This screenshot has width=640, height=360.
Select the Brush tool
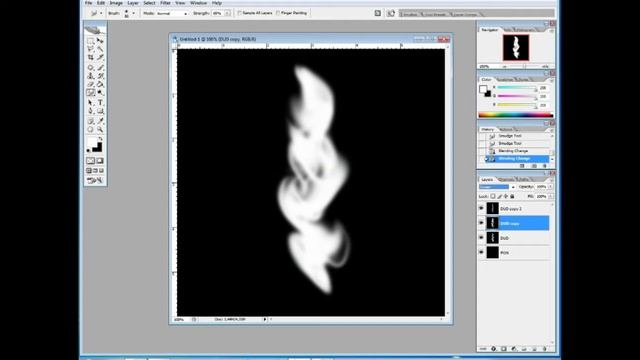click(100, 67)
